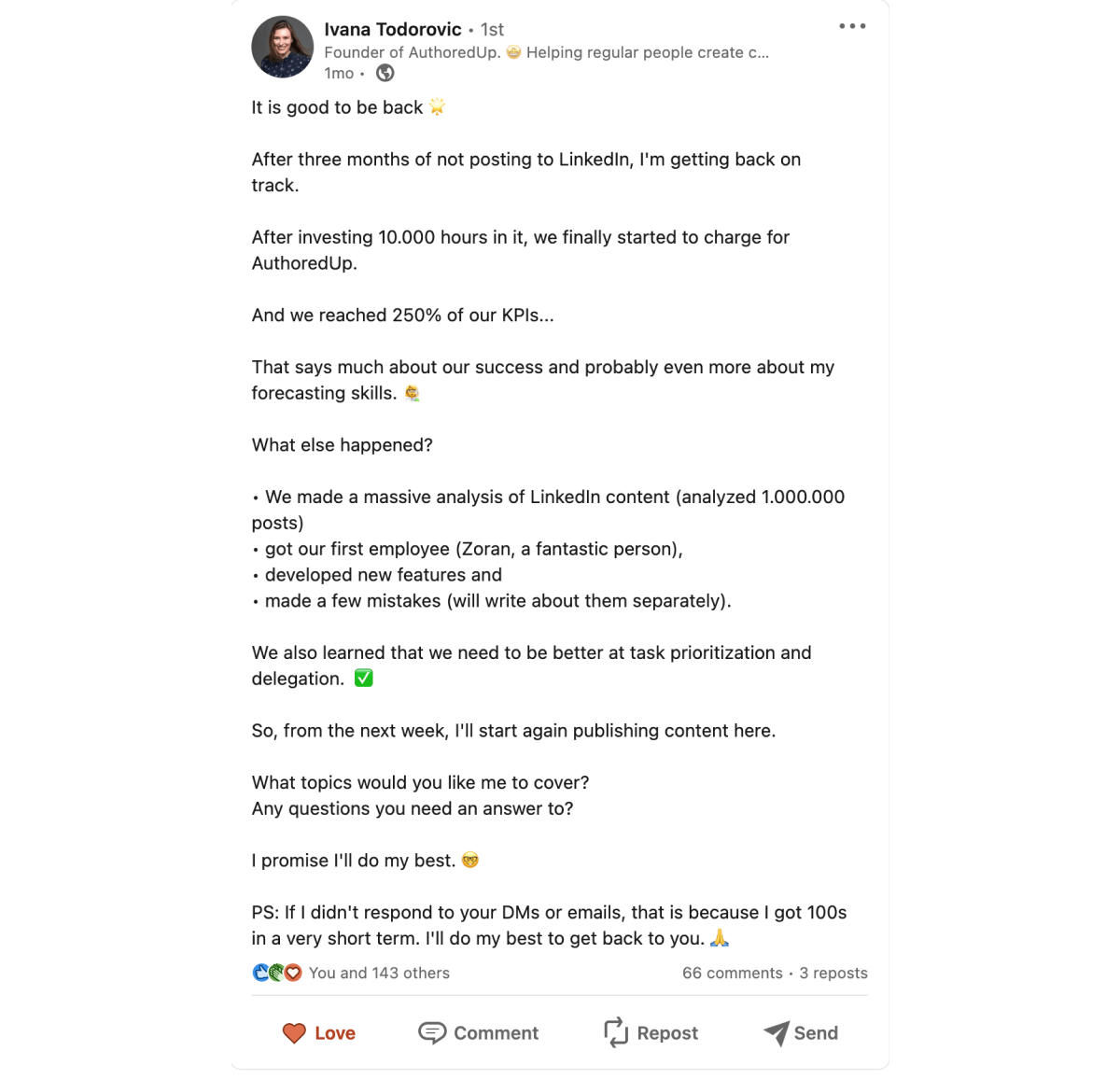Viewport: 1120px width, 1079px height.
Task: Open "You and 143 others" reactions list
Action: pyautogui.click(x=379, y=973)
